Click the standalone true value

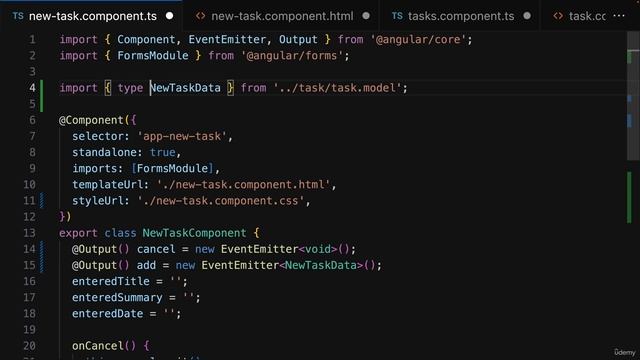pyautogui.click(x=162, y=152)
